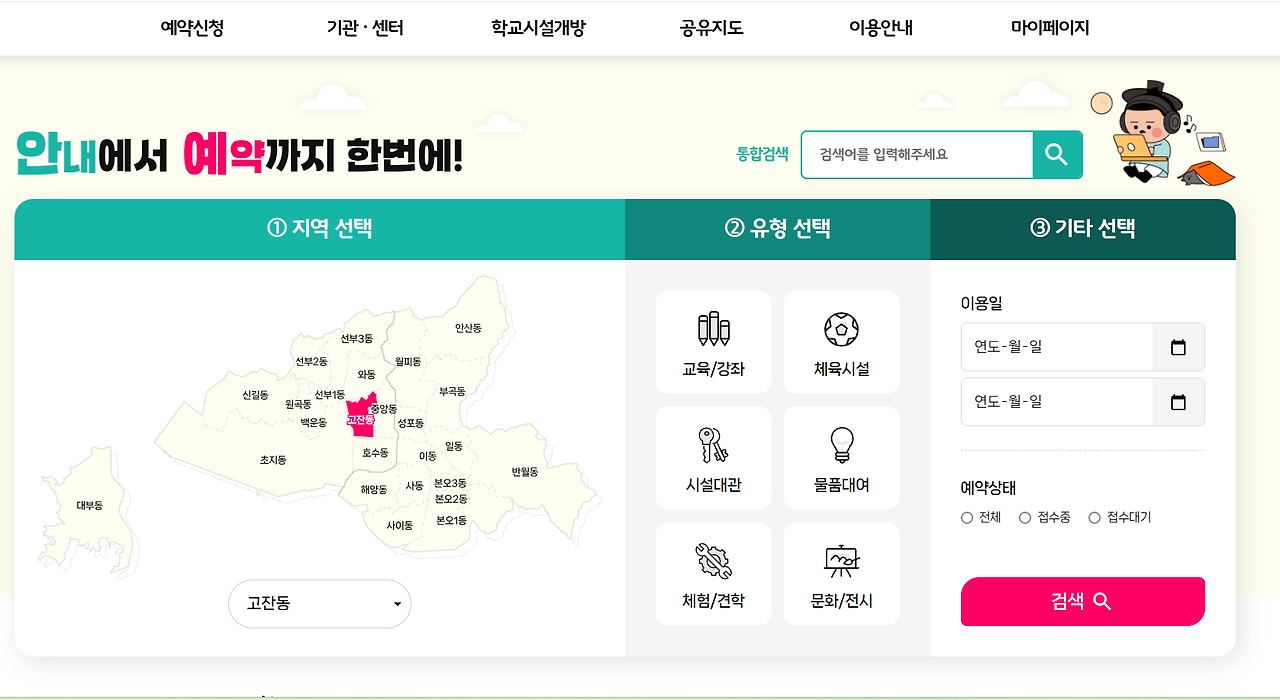Select 백운동 on the map
This screenshot has width=1280, height=700.
click(313, 423)
